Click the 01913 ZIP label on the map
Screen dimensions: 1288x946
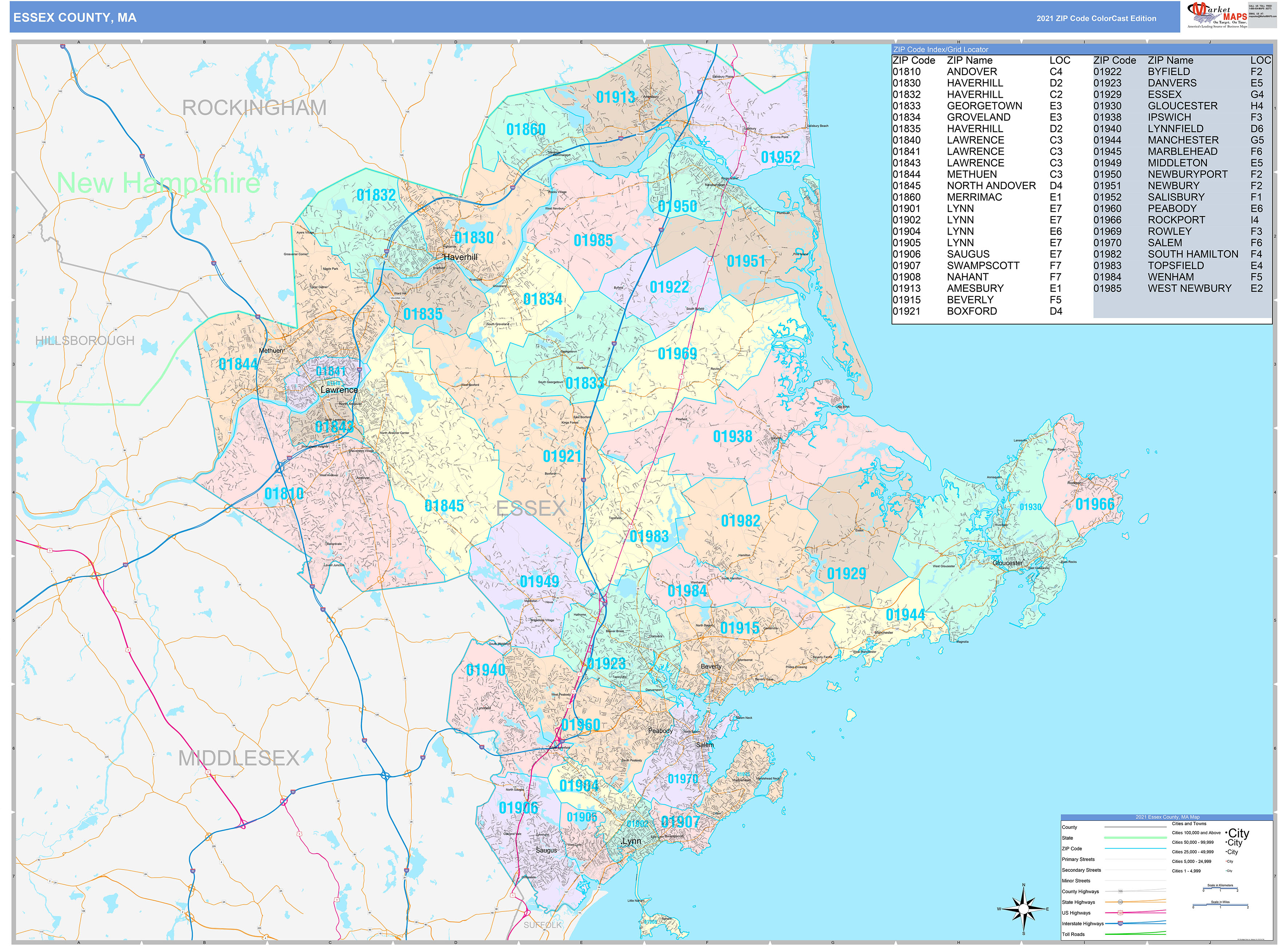pos(616,98)
